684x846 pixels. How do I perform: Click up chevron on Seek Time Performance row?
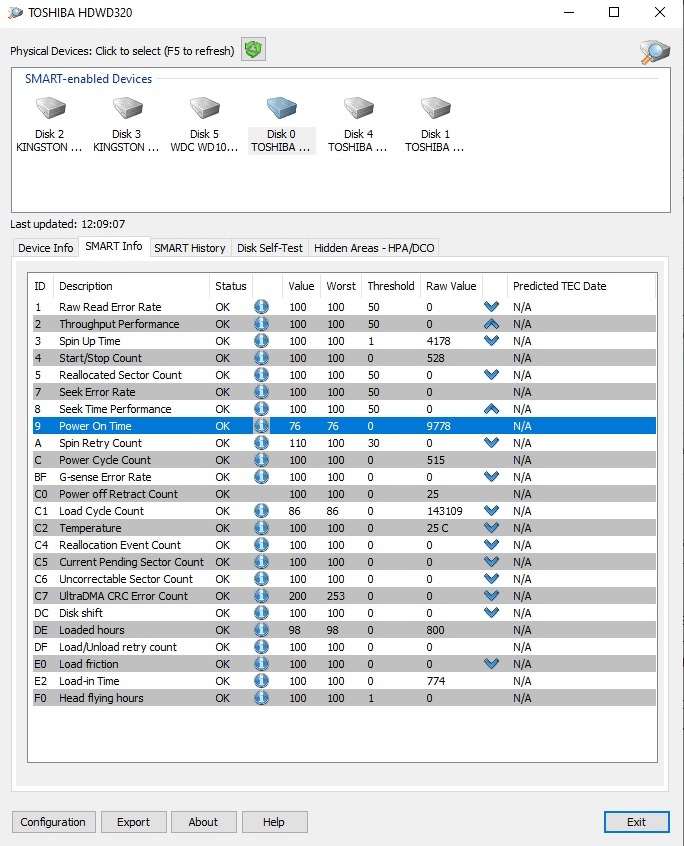click(491, 409)
